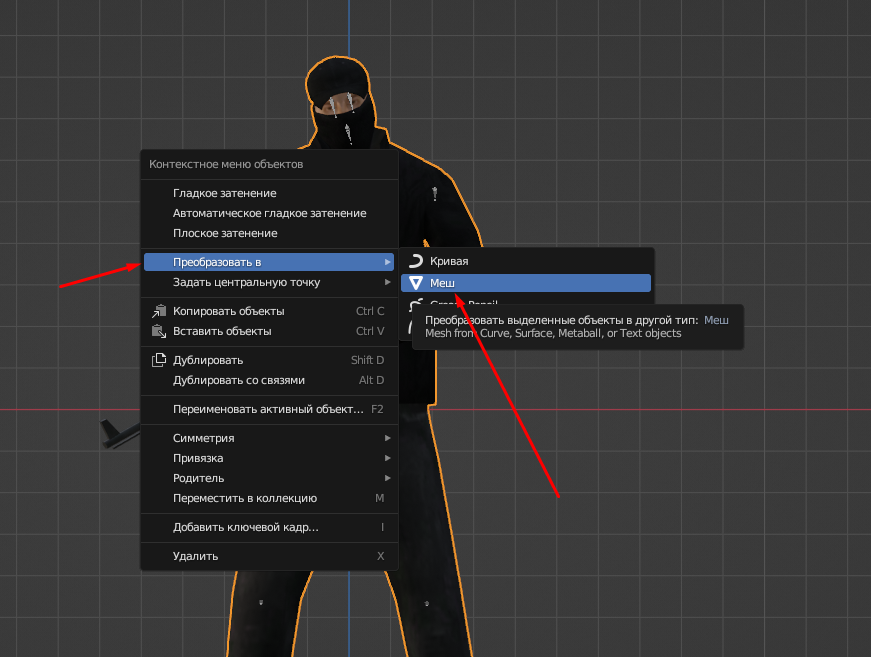Screen dimensions: 871x657
Task: Choose Добавить ключевой кадр option
Action: 246,527
